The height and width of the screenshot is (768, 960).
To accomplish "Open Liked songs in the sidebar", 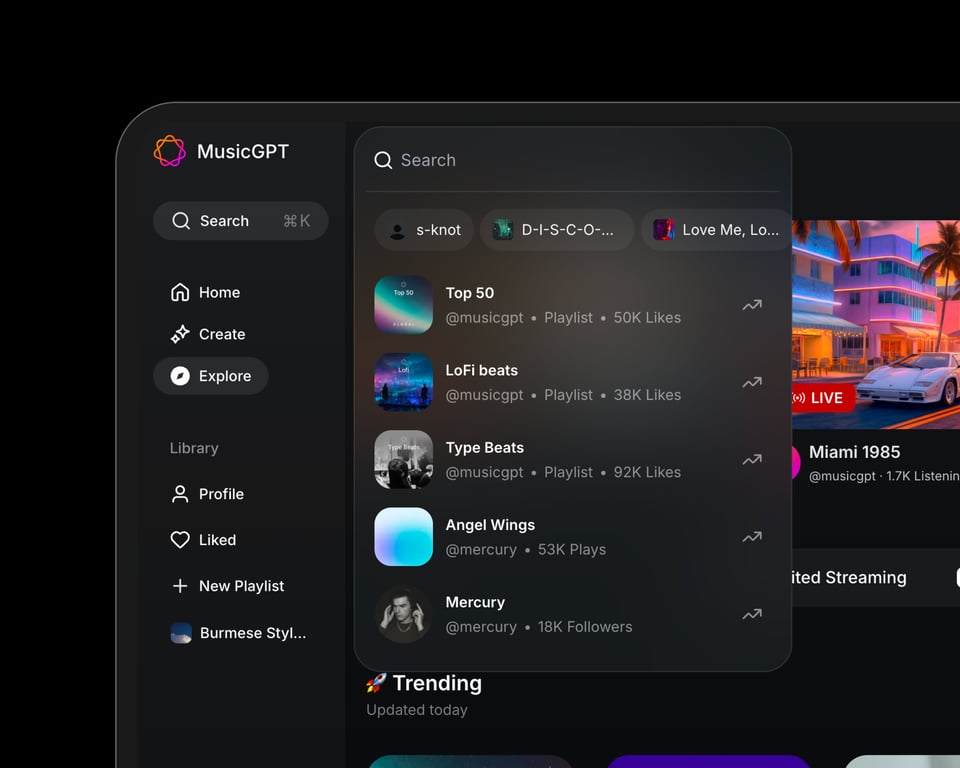I will coord(203,540).
